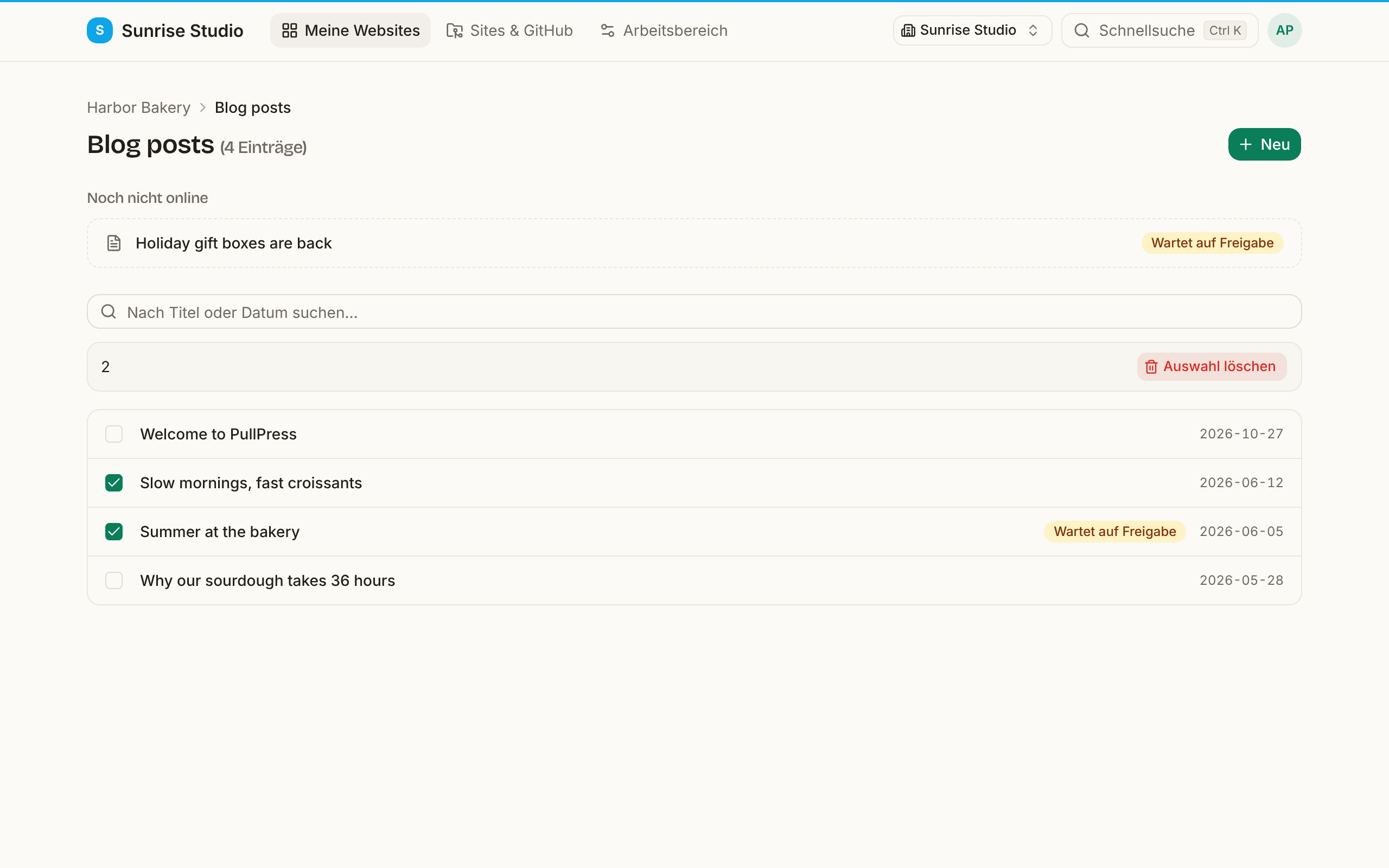Open the Meine Websites tab
This screenshot has height=868, width=1389.
pyautogui.click(x=350, y=30)
